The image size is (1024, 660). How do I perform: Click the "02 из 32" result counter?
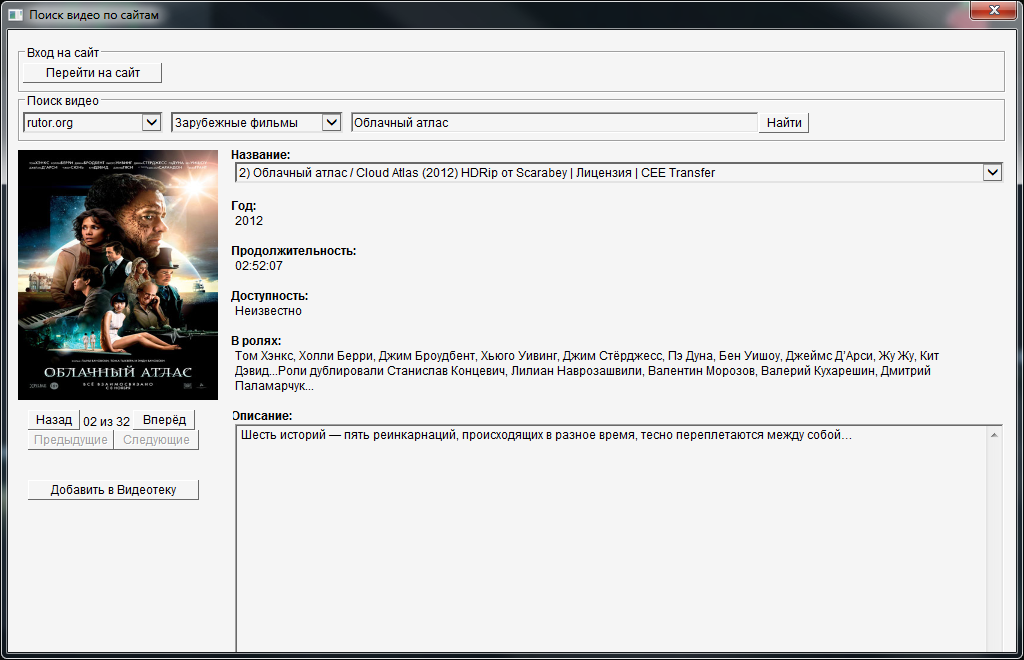pos(106,421)
